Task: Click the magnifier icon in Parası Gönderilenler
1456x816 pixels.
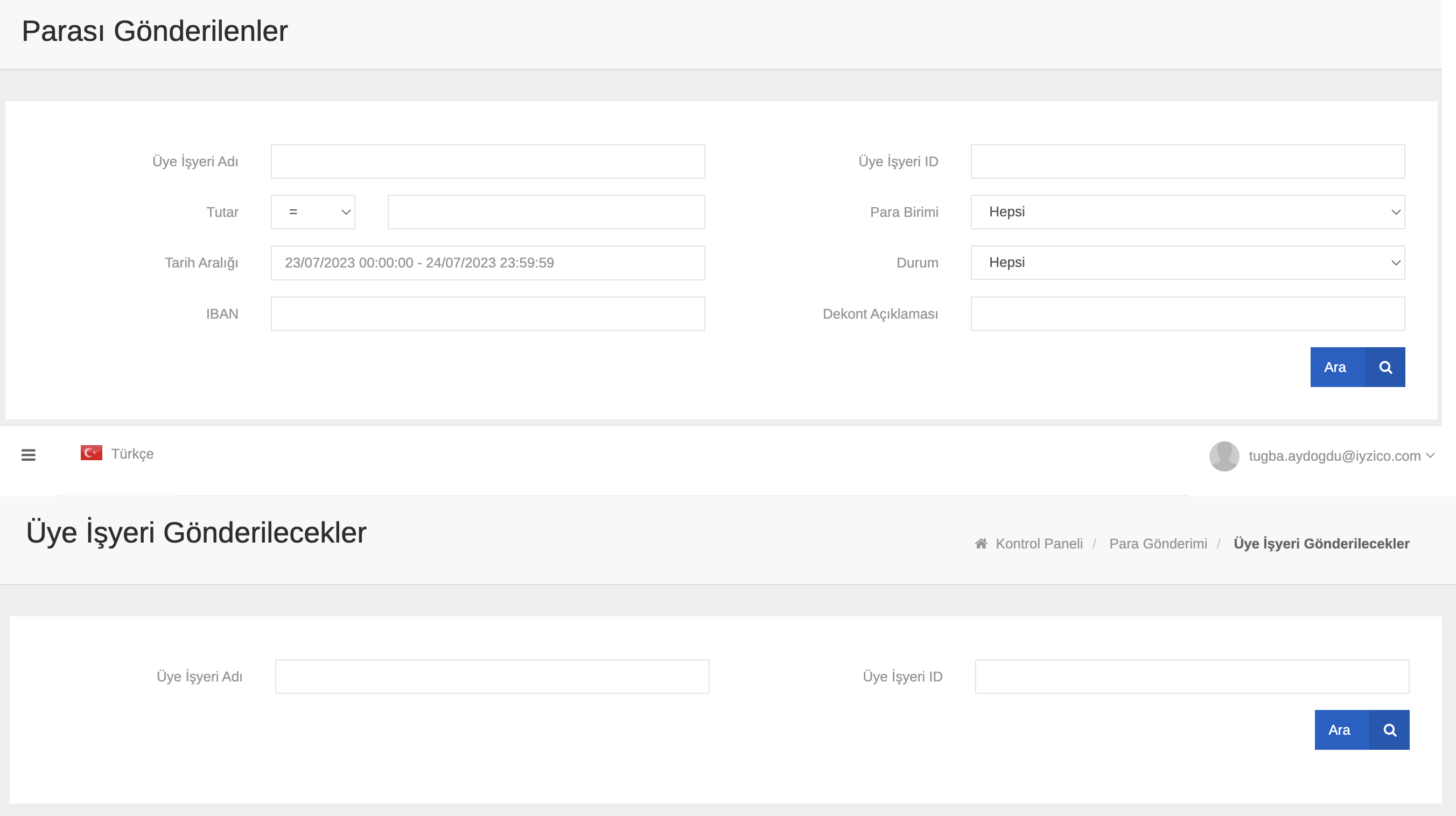Action: click(x=1385, y=367)
